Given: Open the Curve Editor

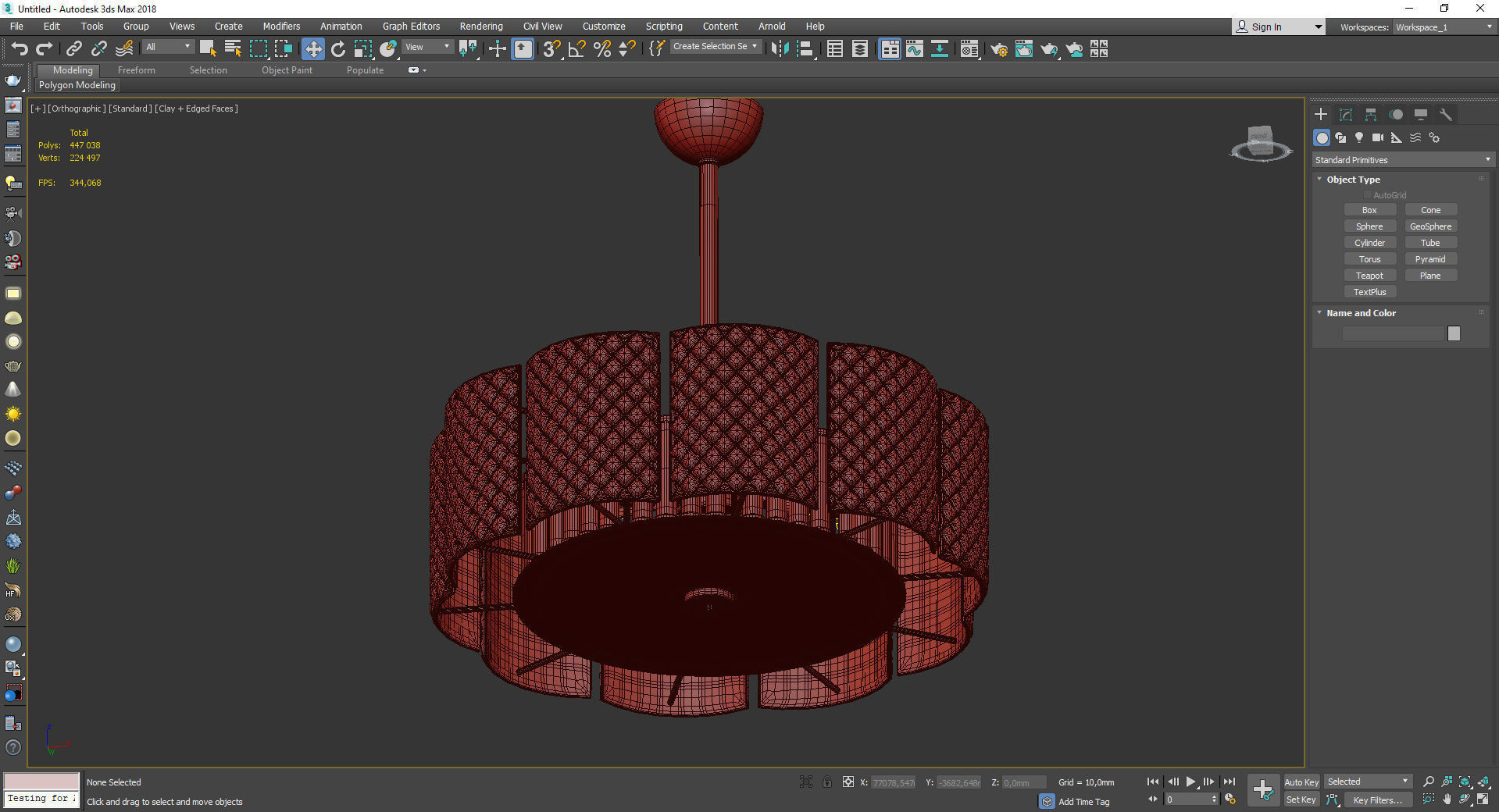Looking at the screenshot, I should (915, 49).
